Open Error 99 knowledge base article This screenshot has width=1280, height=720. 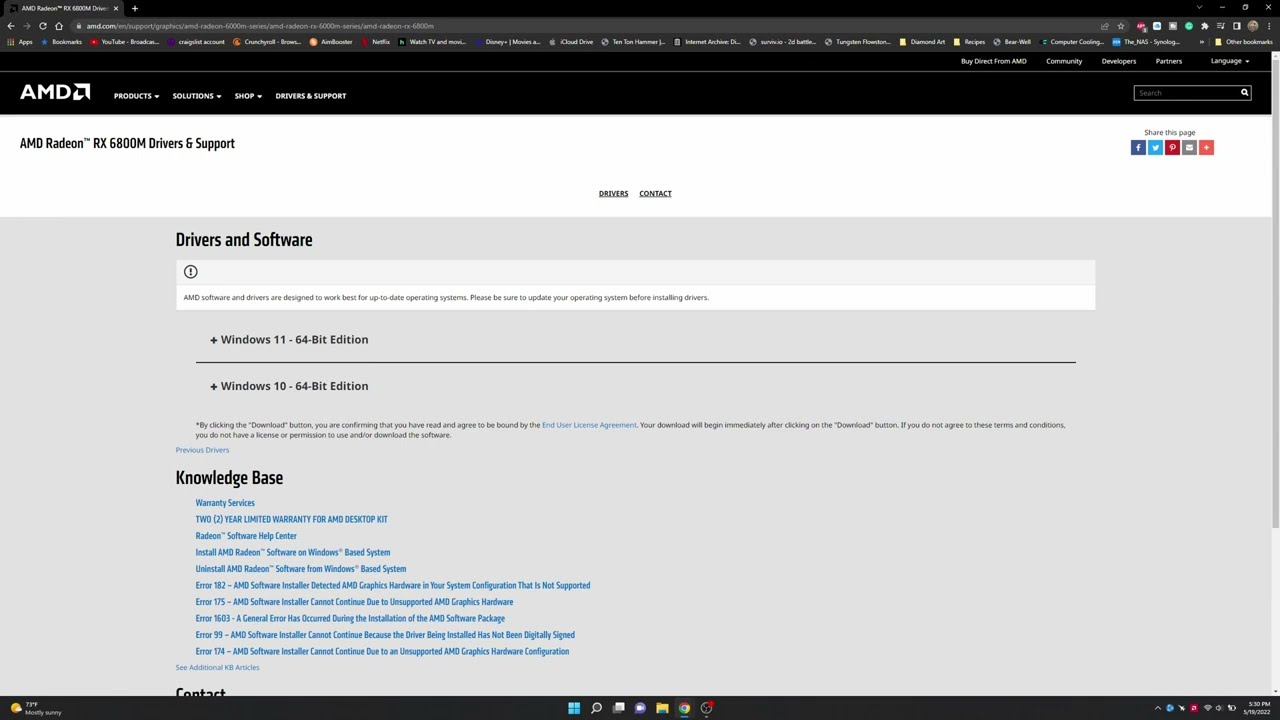[385, 635]
